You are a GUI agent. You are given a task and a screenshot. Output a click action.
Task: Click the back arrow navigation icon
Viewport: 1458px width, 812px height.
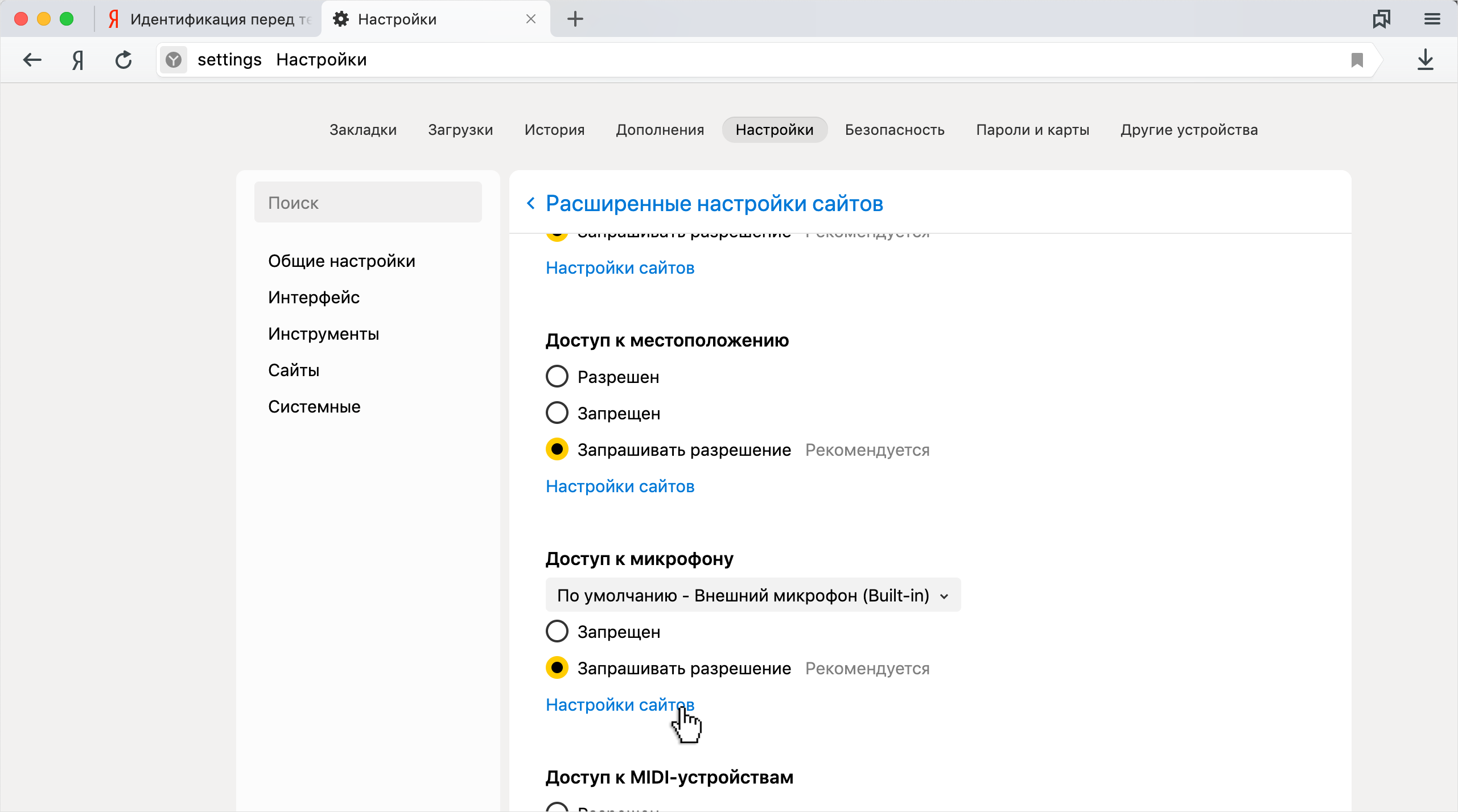pyautogui.click(x=32, y=60)
